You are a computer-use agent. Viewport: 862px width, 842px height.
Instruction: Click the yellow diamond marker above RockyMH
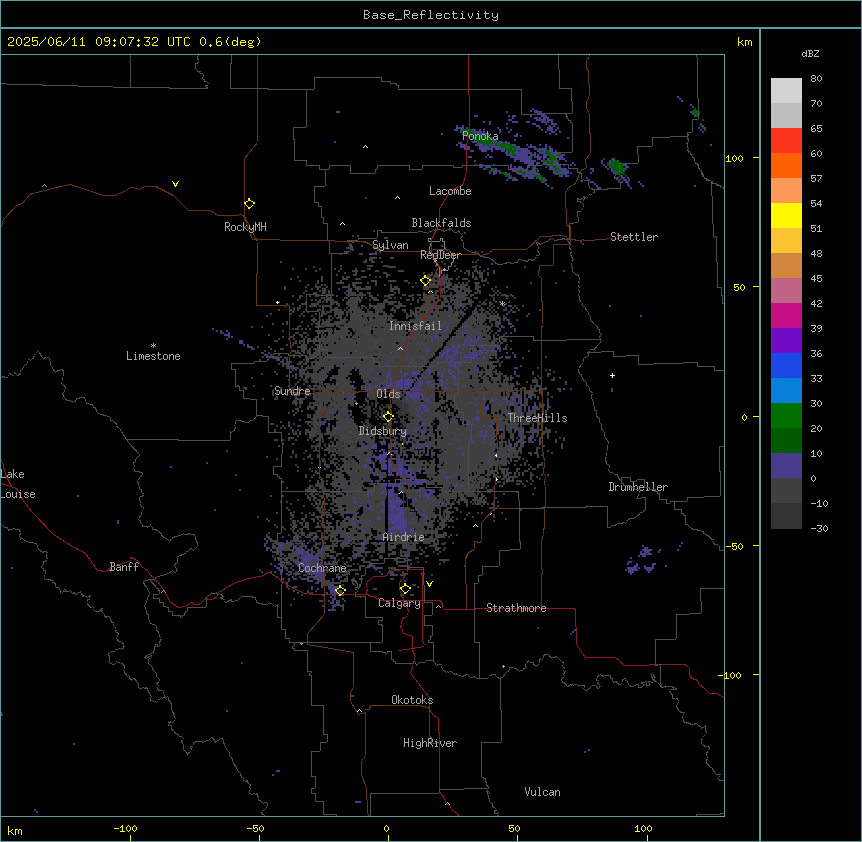[249, 204]
